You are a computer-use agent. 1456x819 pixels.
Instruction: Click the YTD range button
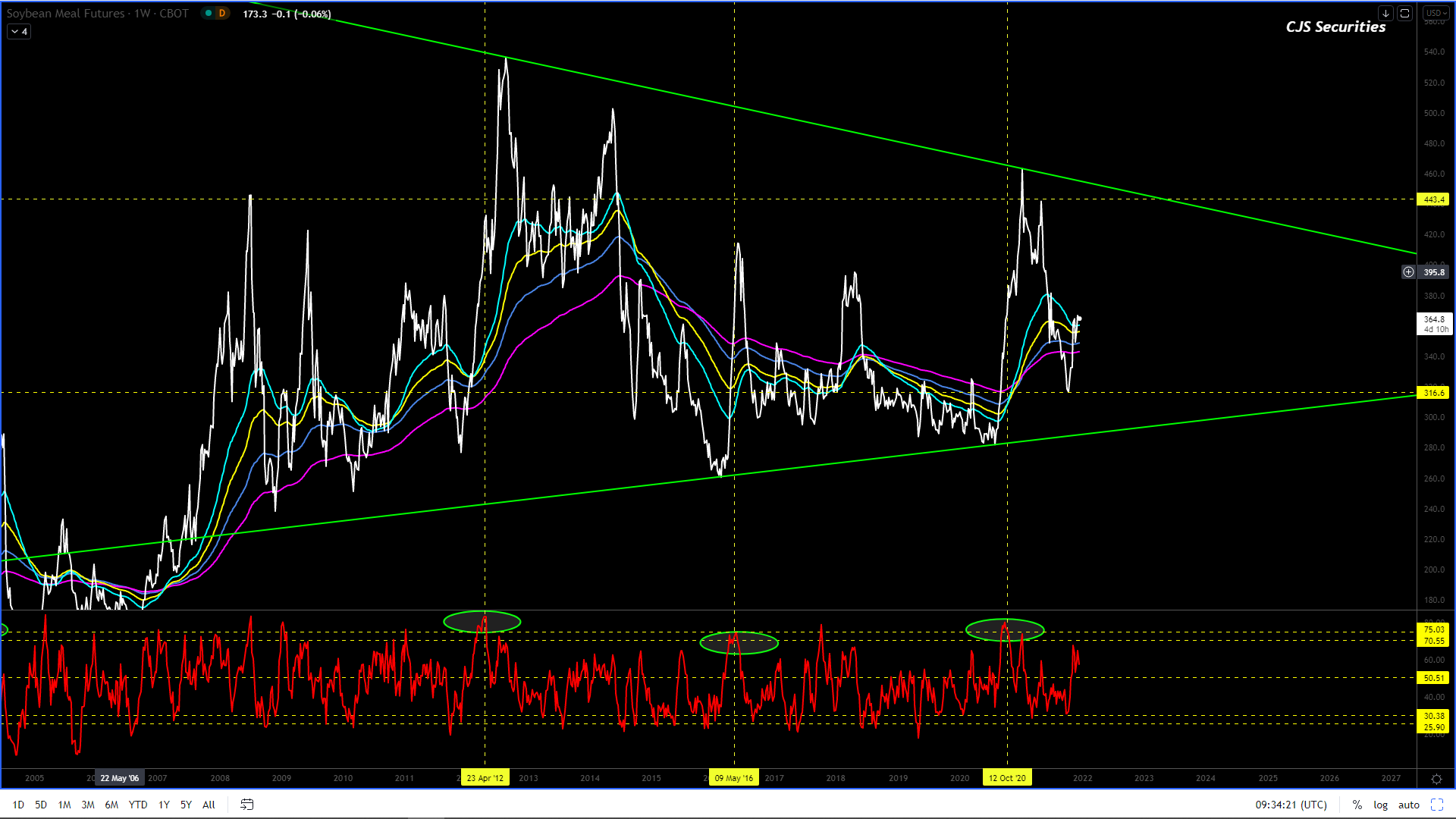tap(138, 805)
